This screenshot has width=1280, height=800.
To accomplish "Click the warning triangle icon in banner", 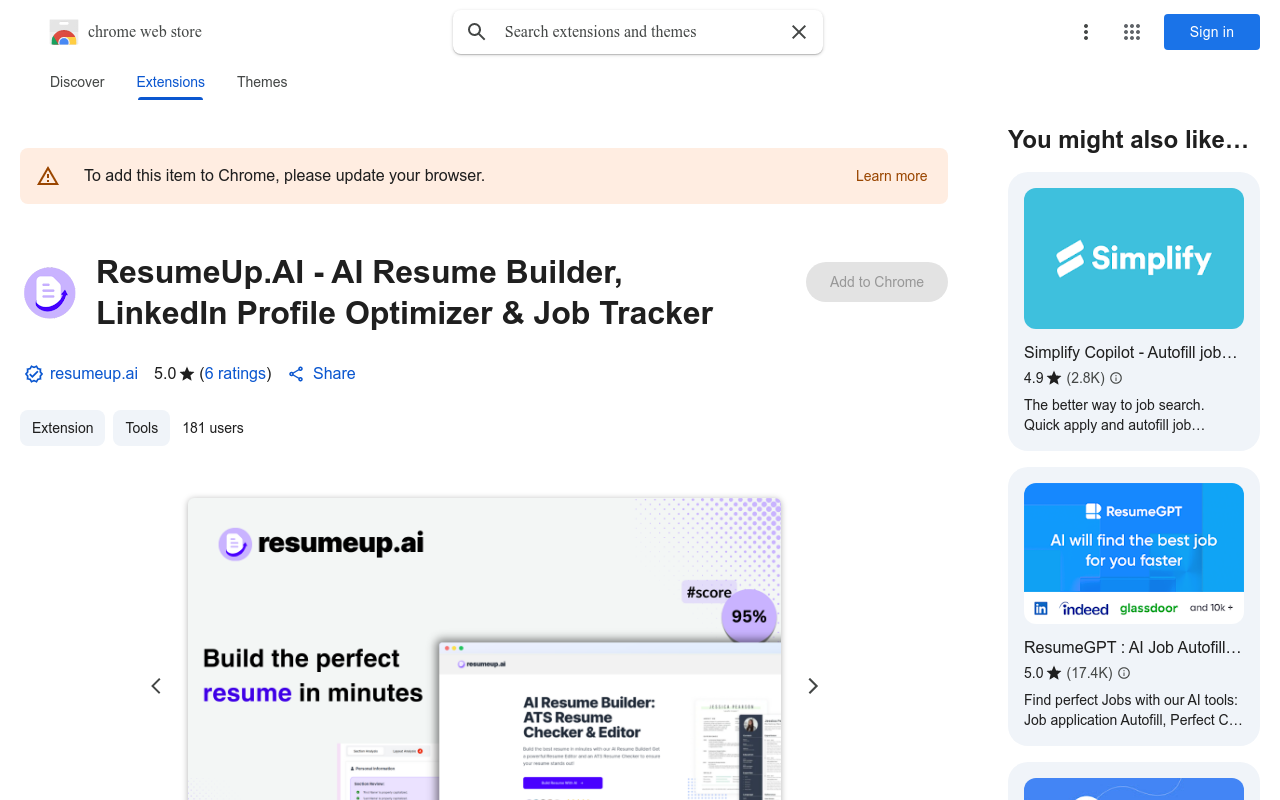I will 48,176.
